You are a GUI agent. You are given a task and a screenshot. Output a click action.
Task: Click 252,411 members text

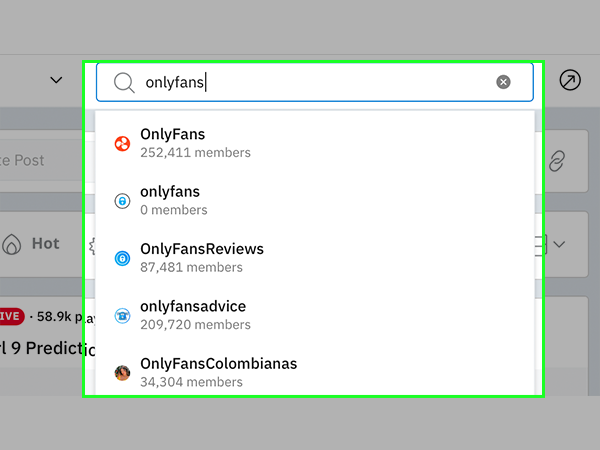[195, 153]
